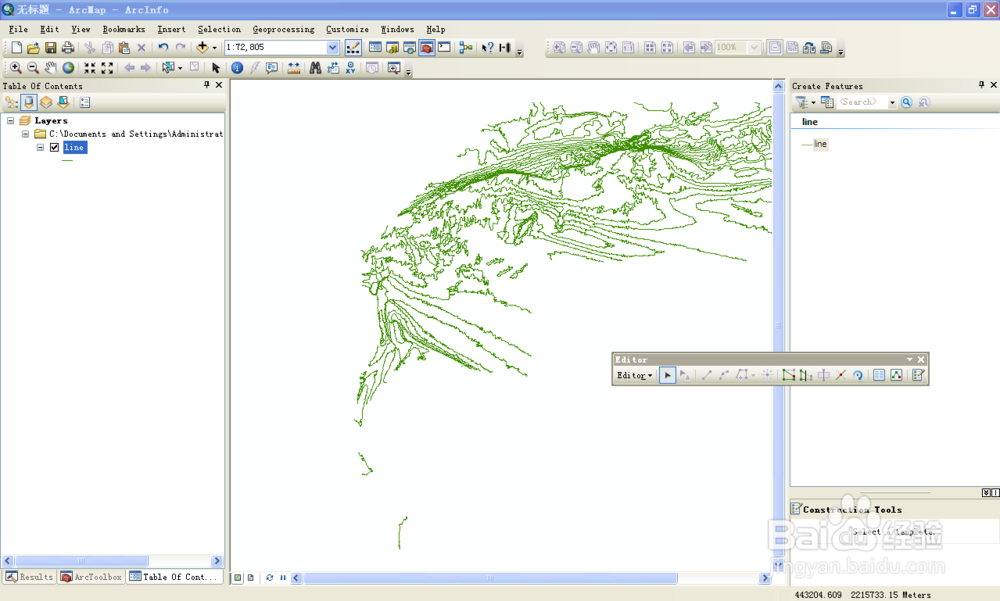The height and width of the screenshot is (601, 1000).
Task: Collapse the Layers tree node
Action: [x=11, y=120]
